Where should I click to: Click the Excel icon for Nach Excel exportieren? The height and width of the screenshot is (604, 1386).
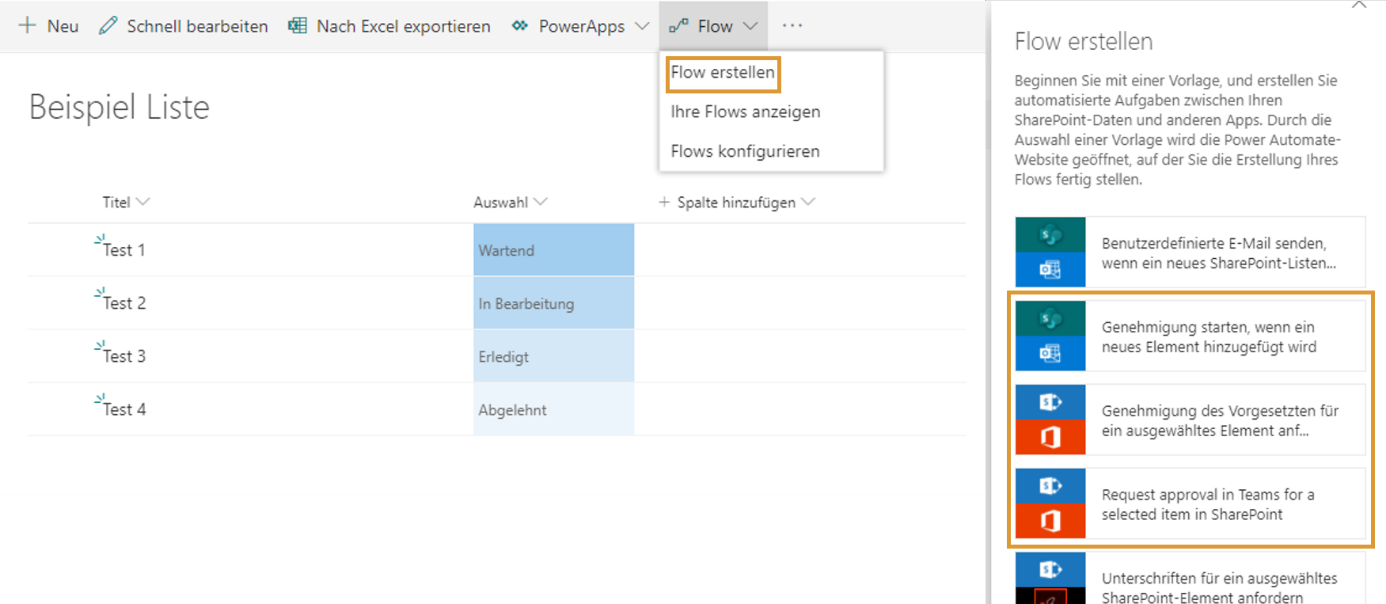297,26
